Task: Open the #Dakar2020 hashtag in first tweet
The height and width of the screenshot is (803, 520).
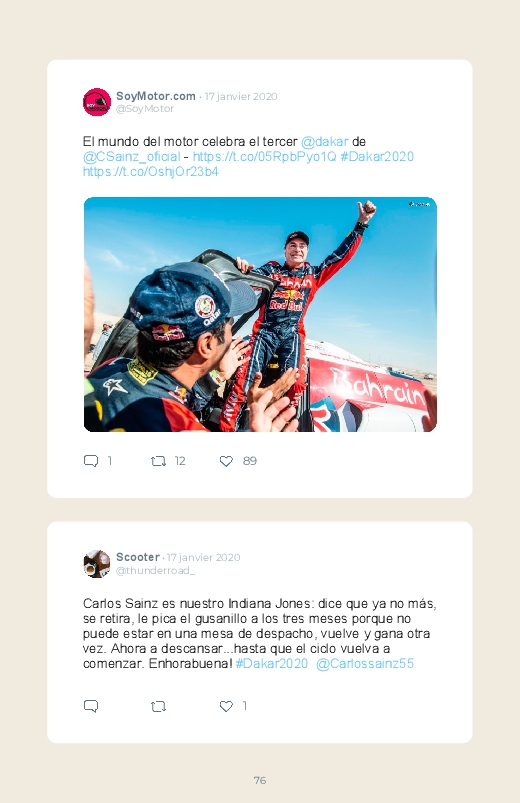Action: [377, 157]
